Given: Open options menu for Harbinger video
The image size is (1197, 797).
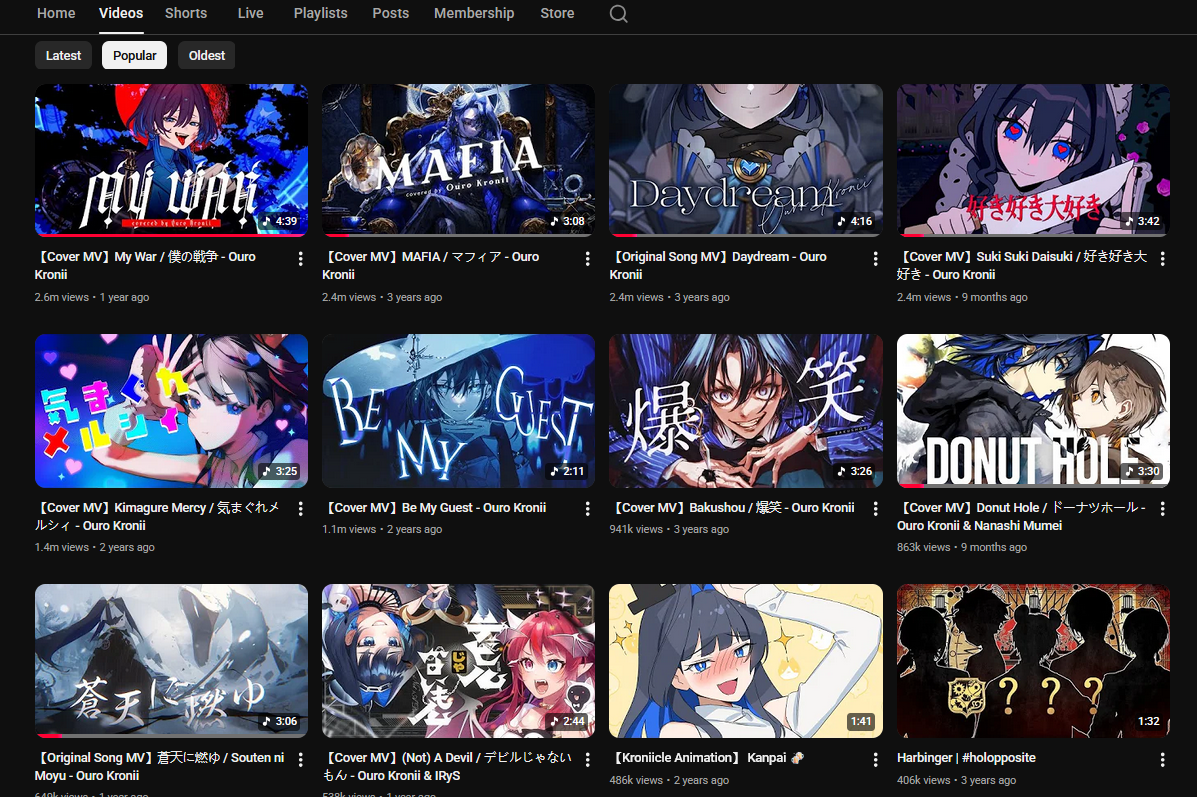Looking at the screenshot, I should tap(1163, 760).
